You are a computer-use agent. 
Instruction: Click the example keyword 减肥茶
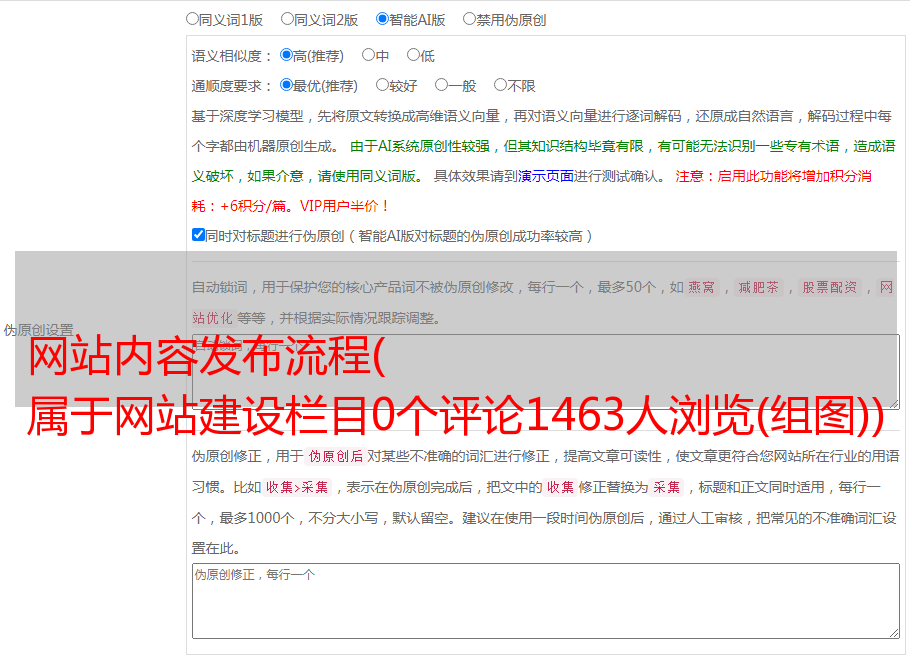[x=758, y=287]
